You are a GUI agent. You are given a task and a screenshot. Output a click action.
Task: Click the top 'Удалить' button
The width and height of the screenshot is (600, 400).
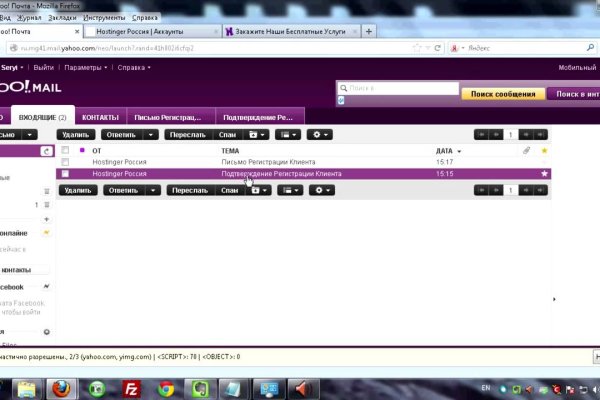[x=76, y=135]
